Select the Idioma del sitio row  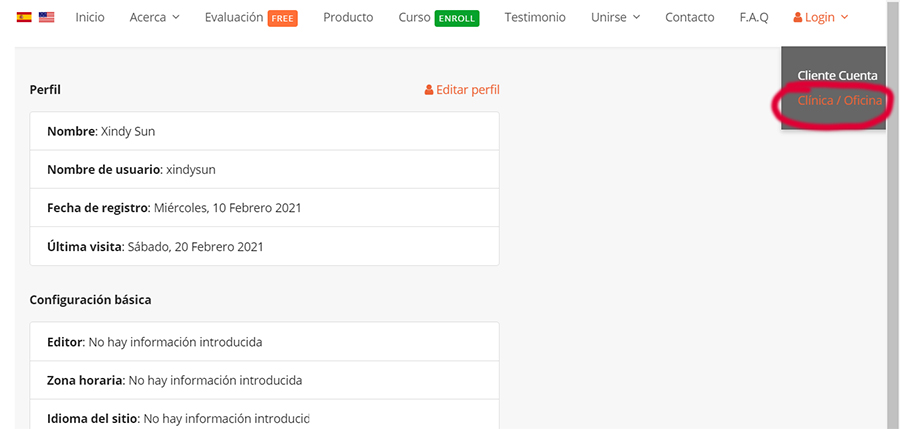click(x=265, y=415)
